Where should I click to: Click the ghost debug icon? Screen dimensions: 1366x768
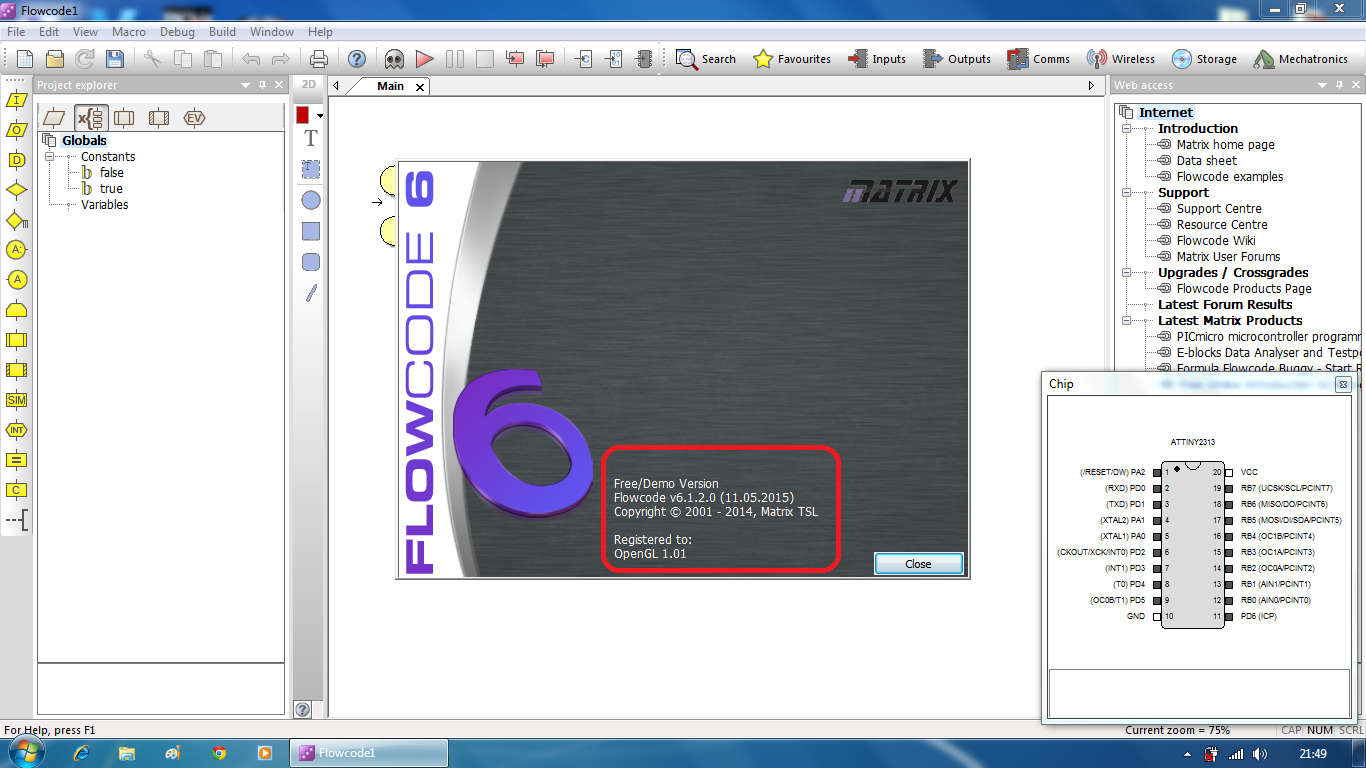click(x=394, y=59)
